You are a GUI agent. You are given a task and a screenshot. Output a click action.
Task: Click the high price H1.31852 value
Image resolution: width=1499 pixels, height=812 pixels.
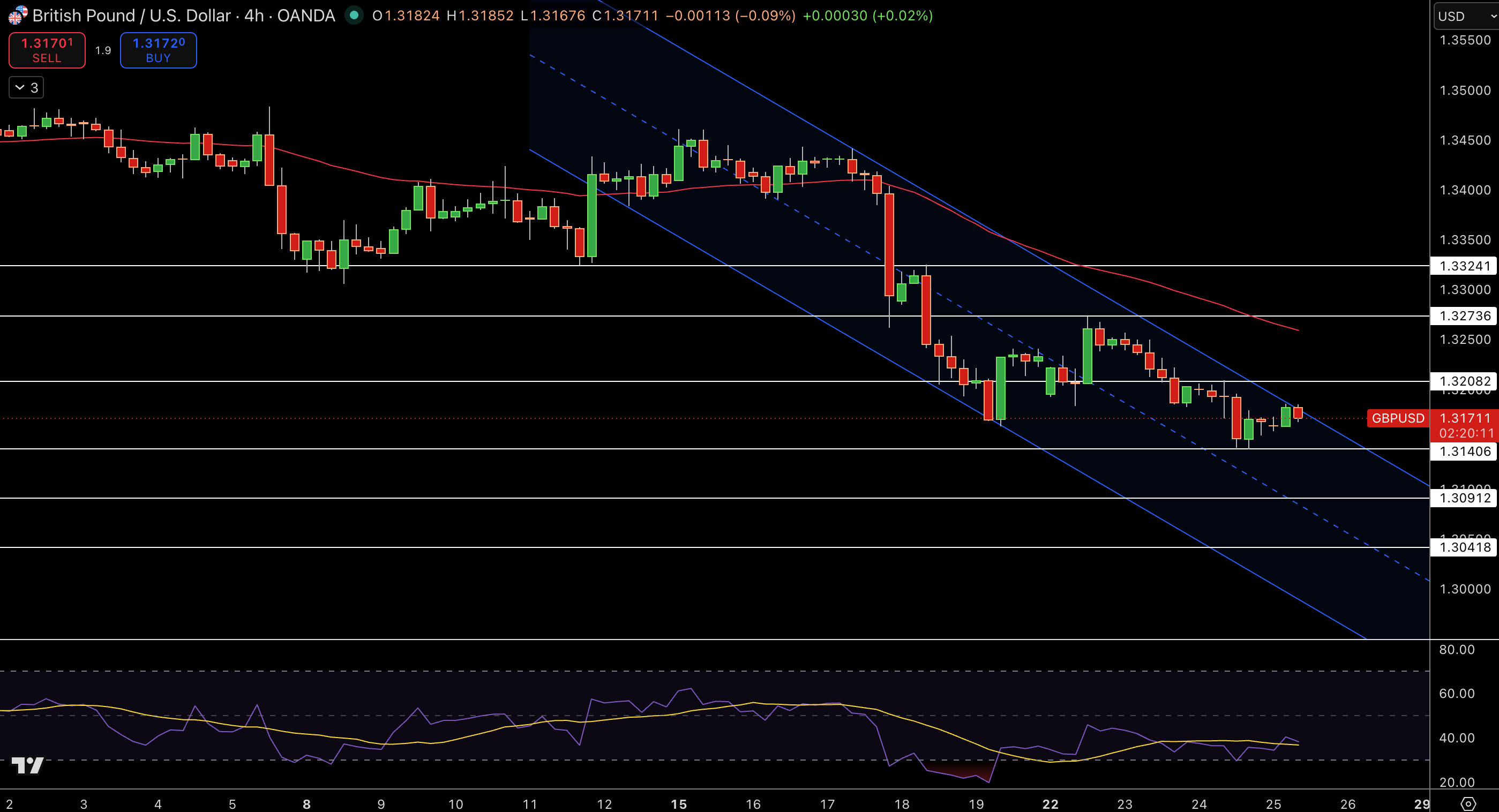[x=480, y=15]
